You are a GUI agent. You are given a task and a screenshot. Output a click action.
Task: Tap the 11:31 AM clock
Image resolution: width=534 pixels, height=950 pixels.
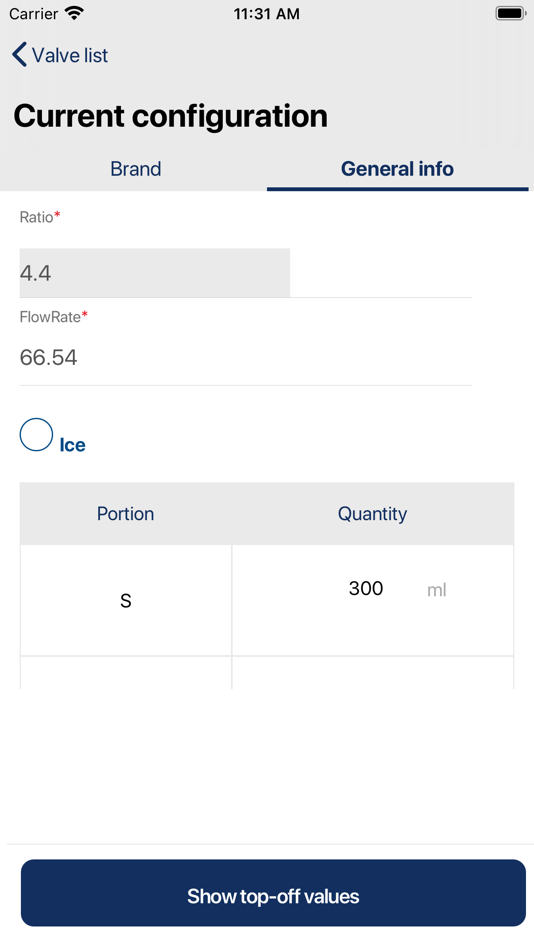267,13
